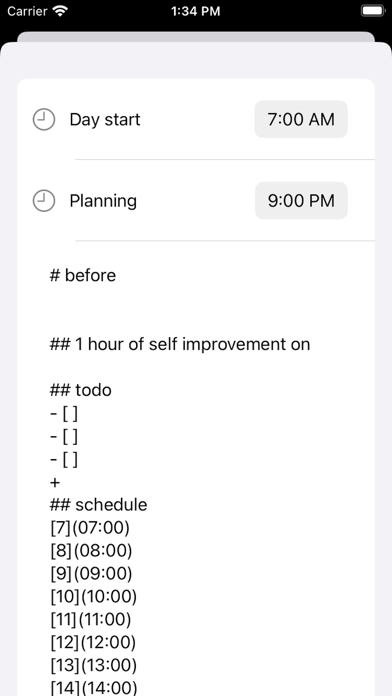Click the [14](14:00) schedule entry
The width and height of the screenshot is (392, 696).
coord(94,688)
